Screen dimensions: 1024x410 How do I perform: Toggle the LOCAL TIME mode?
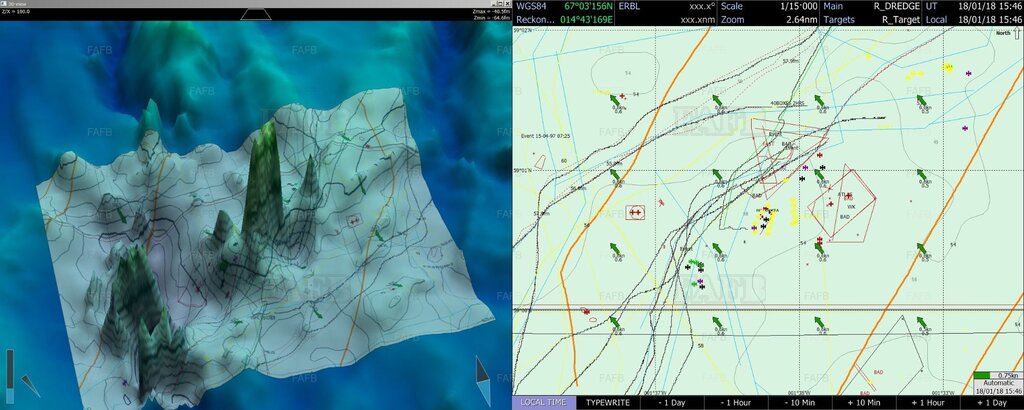pyautogui.click(x=543, y=402)
